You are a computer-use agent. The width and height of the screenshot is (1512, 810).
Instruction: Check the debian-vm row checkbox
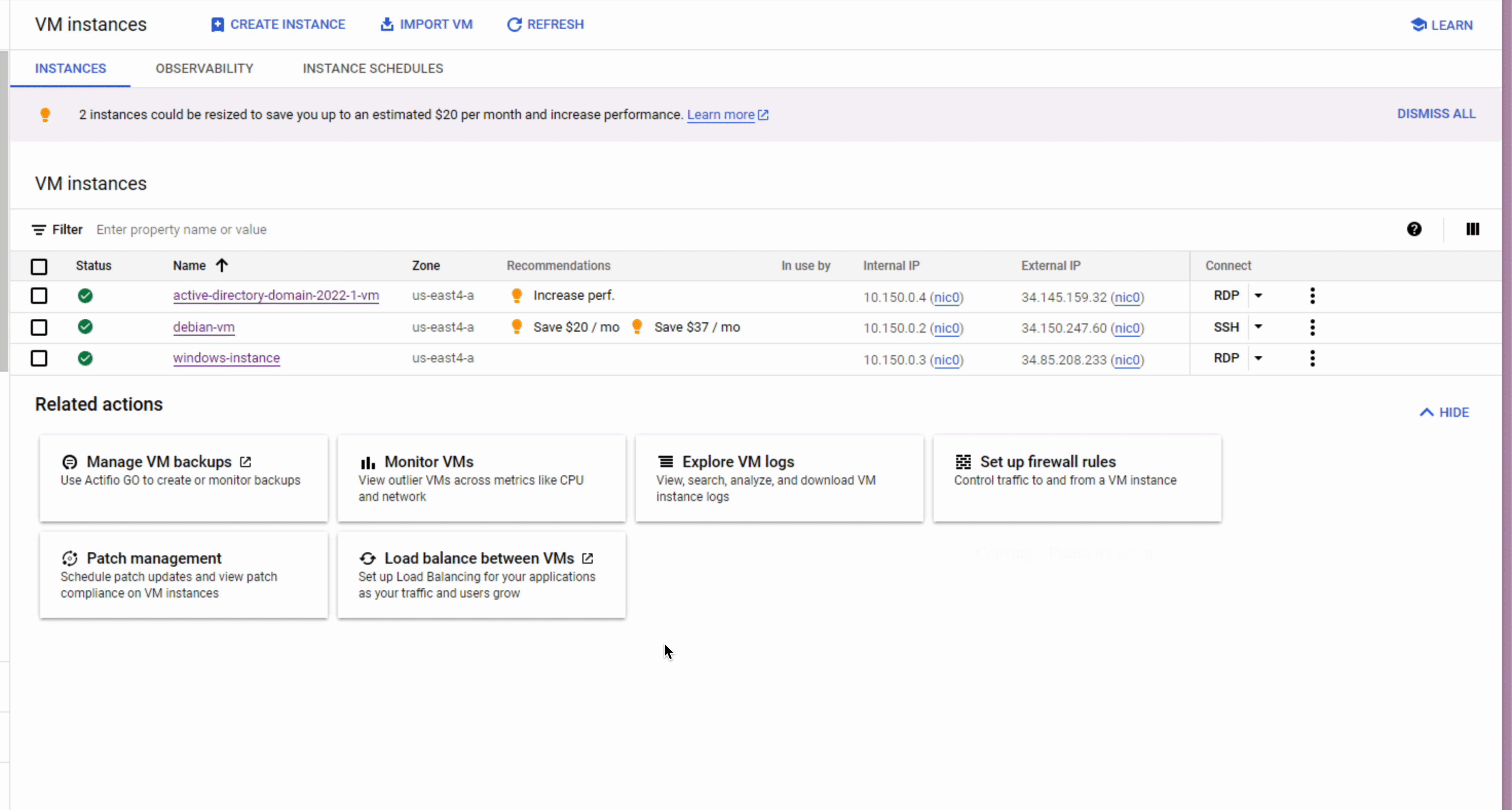(x=40, y=327)
